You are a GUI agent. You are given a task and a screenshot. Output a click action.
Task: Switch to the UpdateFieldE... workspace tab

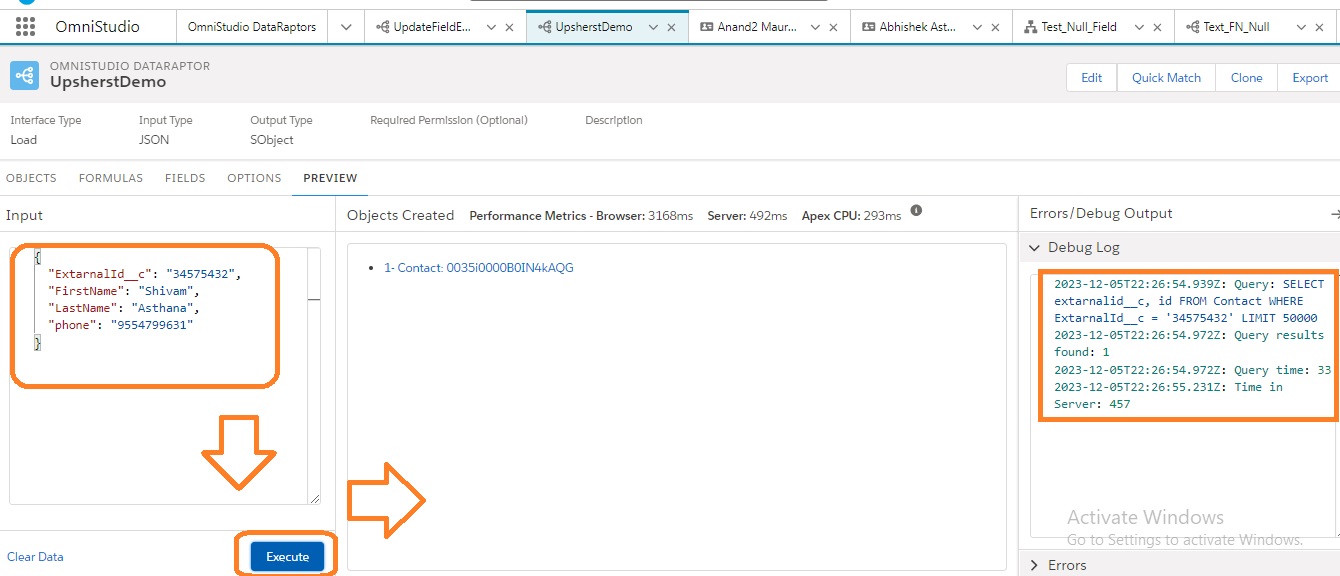pos(431,27)
